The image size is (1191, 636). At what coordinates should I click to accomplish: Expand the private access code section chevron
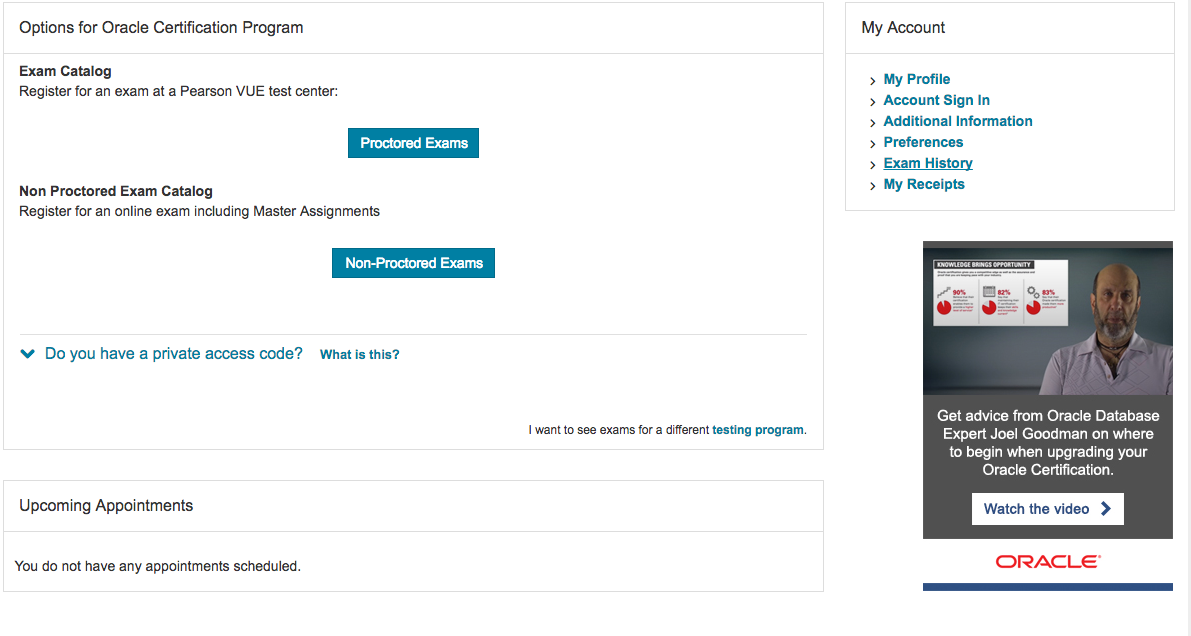[x=27, y=353]
